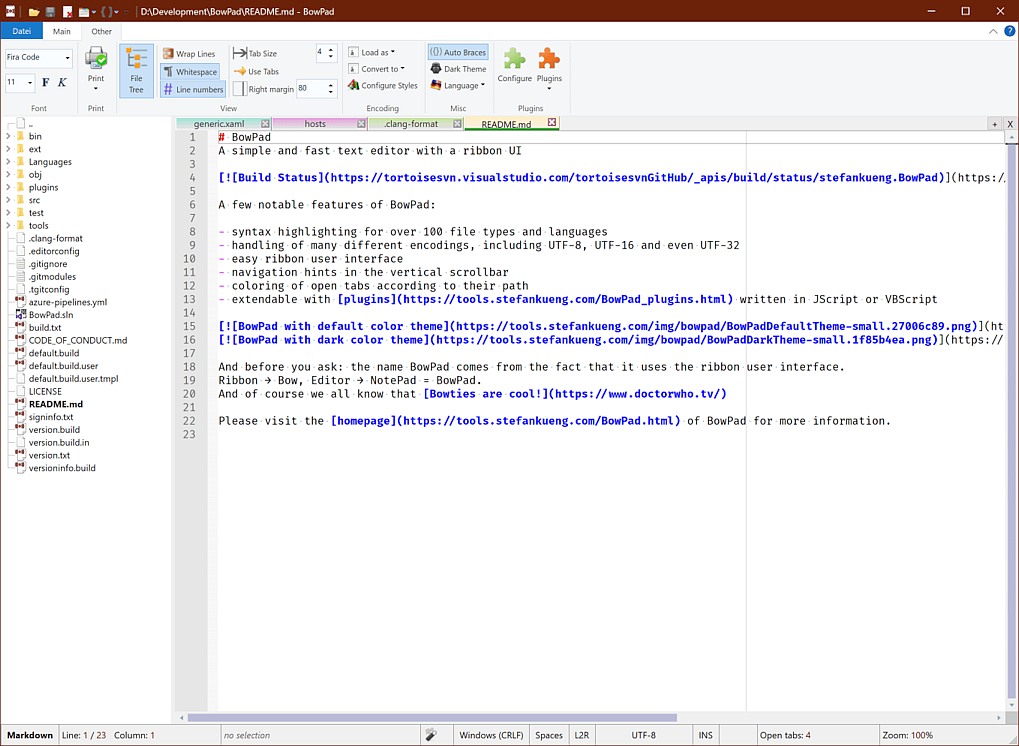The image size is (1019, 746).
Task: Click the close document icon in quick access toolbar
Action: 68,12
